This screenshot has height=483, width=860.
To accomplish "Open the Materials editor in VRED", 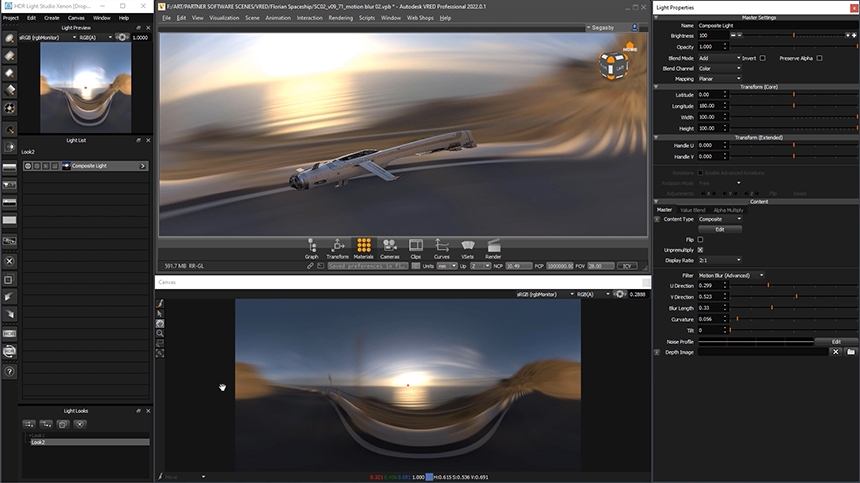I will [x=363, y=248].
